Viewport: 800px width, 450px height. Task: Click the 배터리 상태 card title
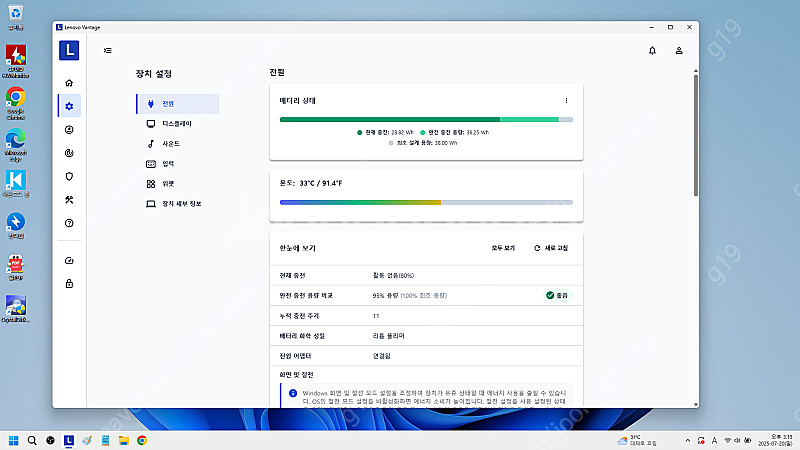click(297, 101)
